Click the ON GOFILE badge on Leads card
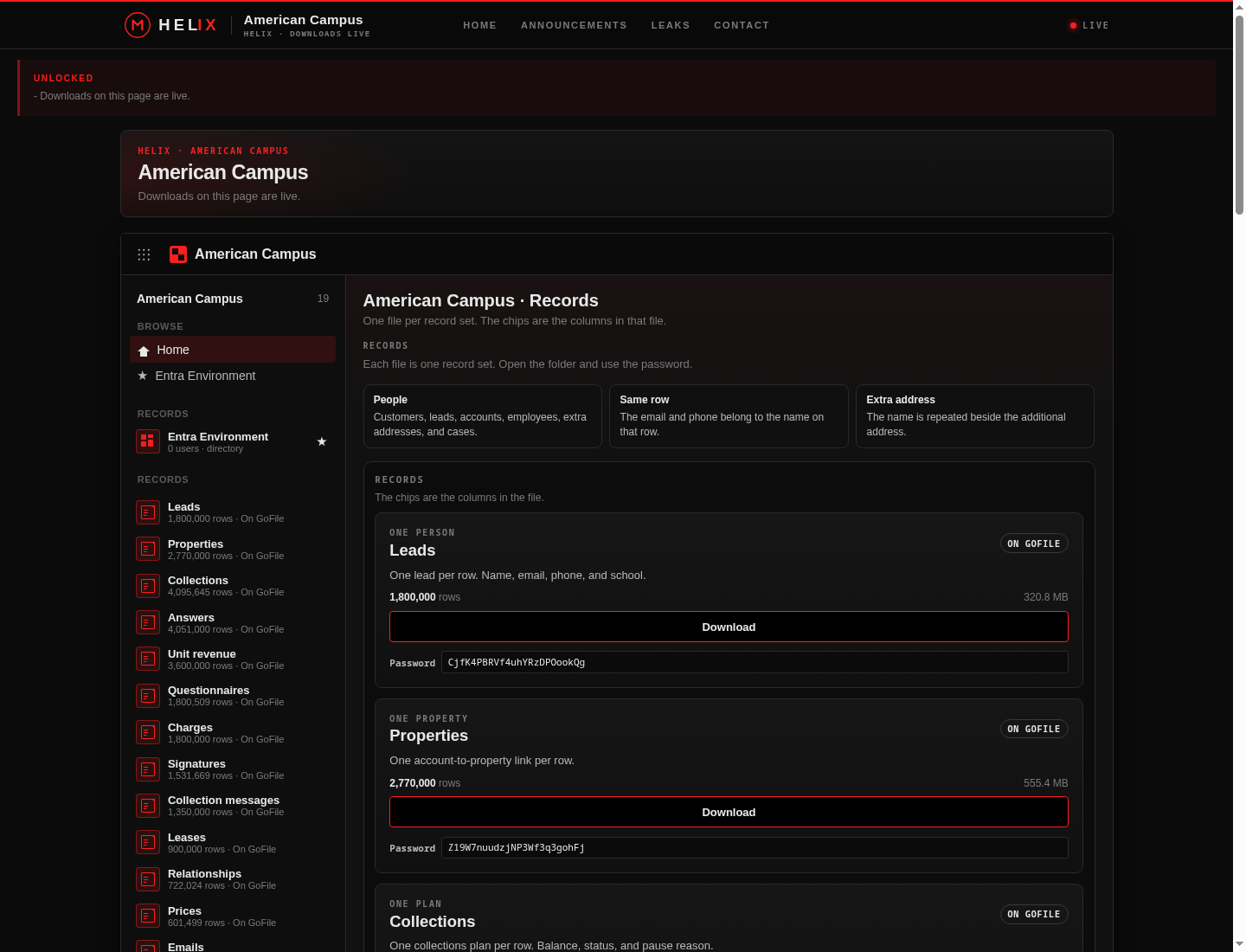This screenshot has width=1246, height=952. 1034,544
